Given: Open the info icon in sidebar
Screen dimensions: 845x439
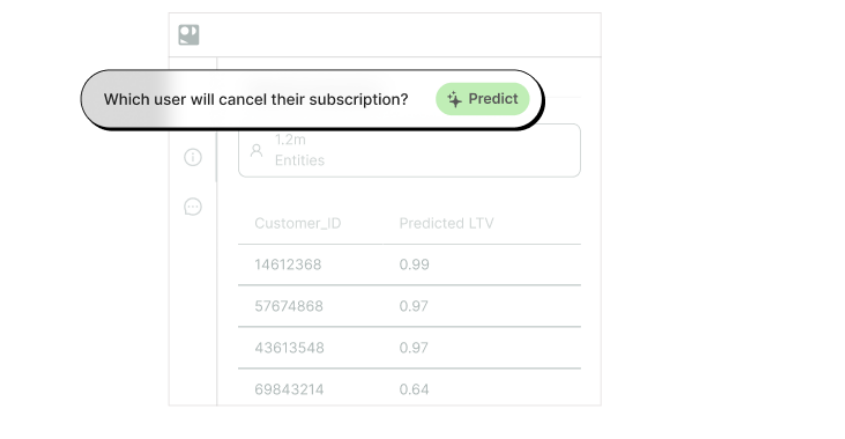Looking at the screenshot, I should click(193, 157).
